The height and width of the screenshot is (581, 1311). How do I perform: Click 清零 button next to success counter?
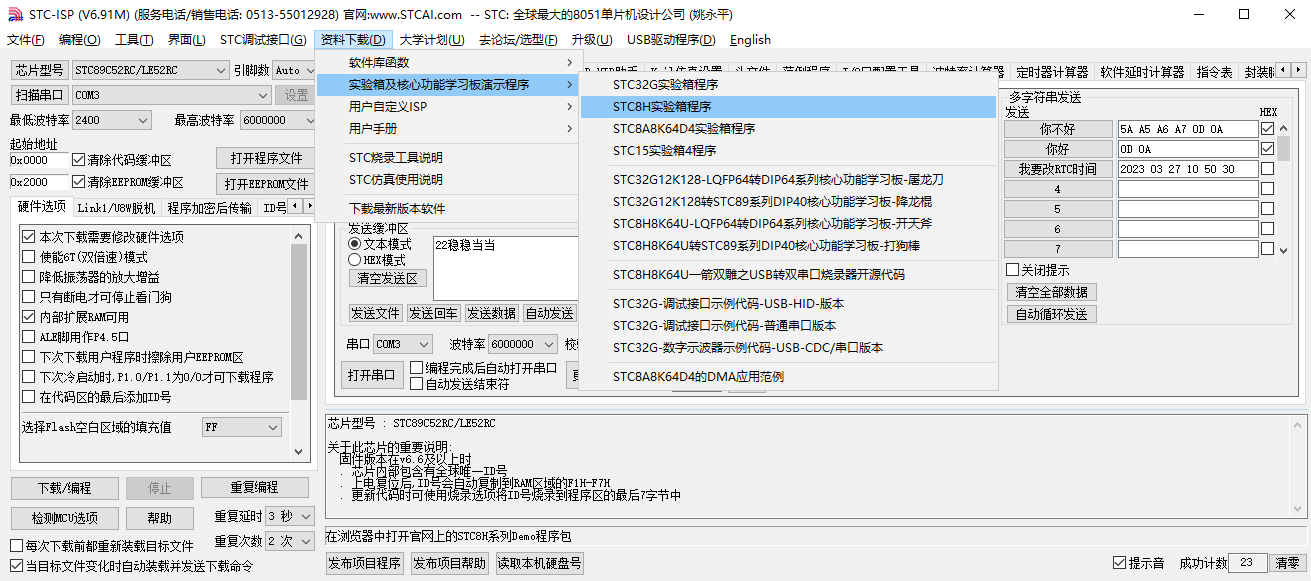[1287, 563]
